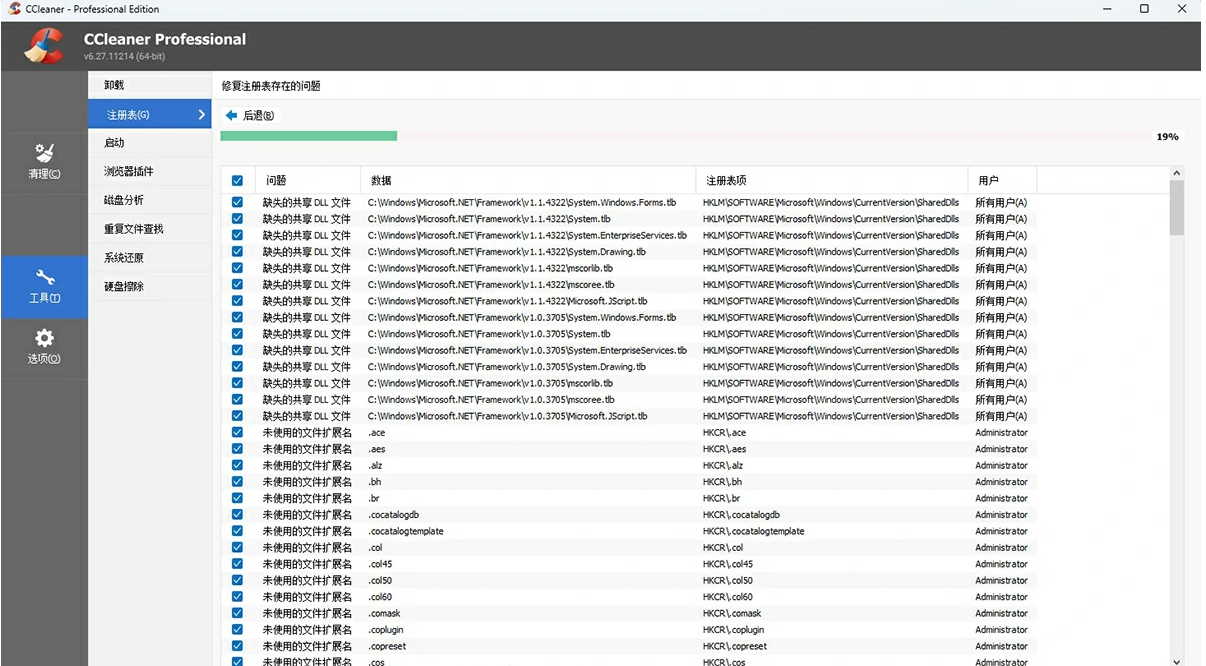Sort by the 数据 column header
This screenshot has height=666, width=1206.
click(527, 180)
